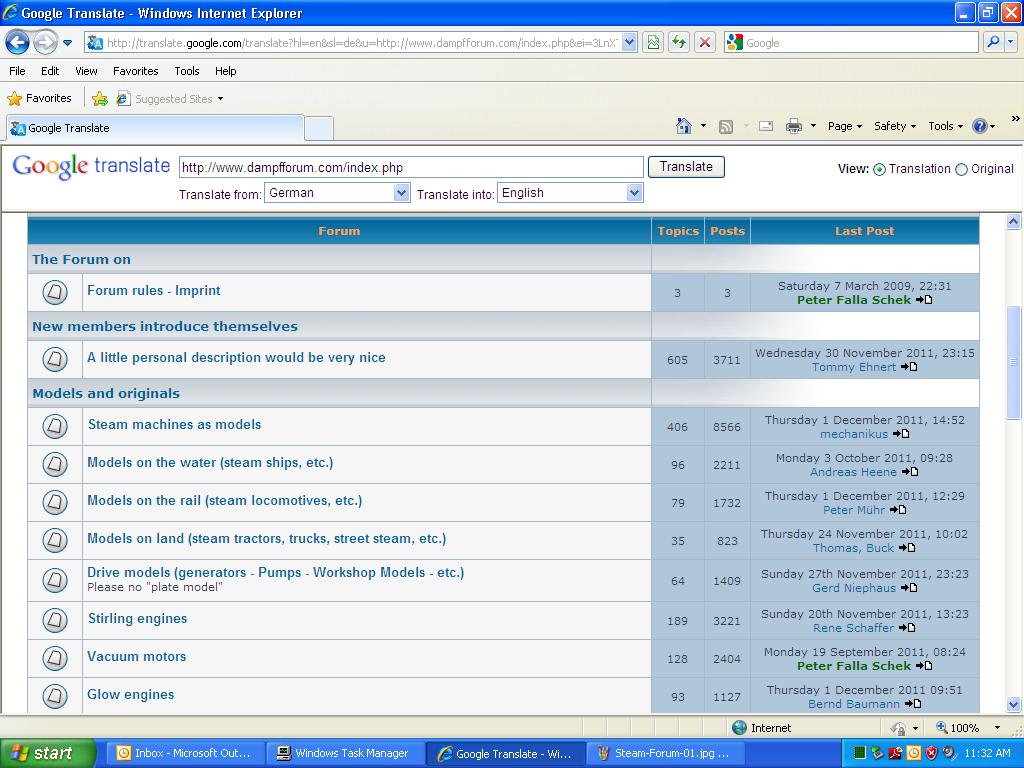Open the Page menu dropdown
1024x768 pixels.
click(x=844, y=126)
